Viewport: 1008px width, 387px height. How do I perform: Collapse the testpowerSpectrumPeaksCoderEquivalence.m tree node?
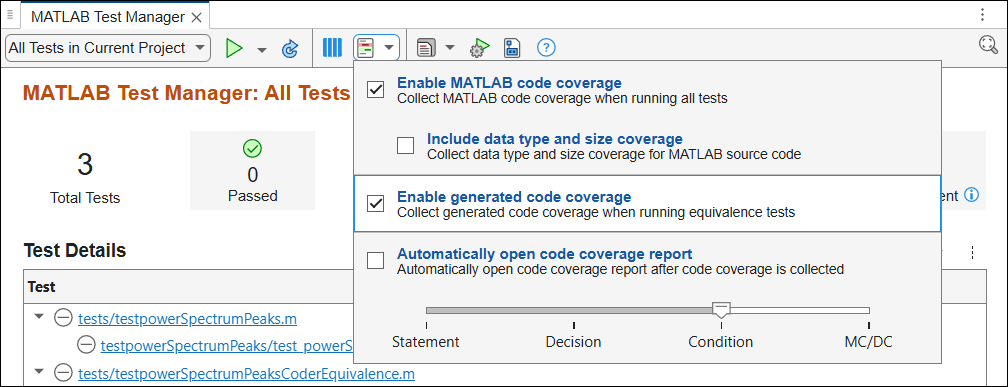[x=39, y=372]
